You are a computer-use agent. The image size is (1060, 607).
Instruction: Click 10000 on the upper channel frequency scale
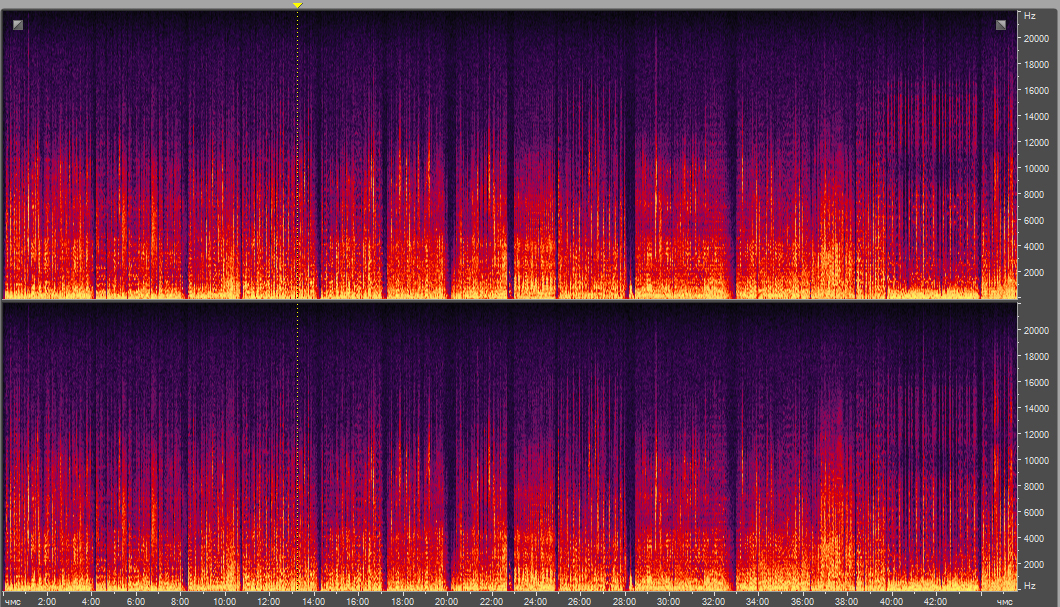[x=1036, y=168]
